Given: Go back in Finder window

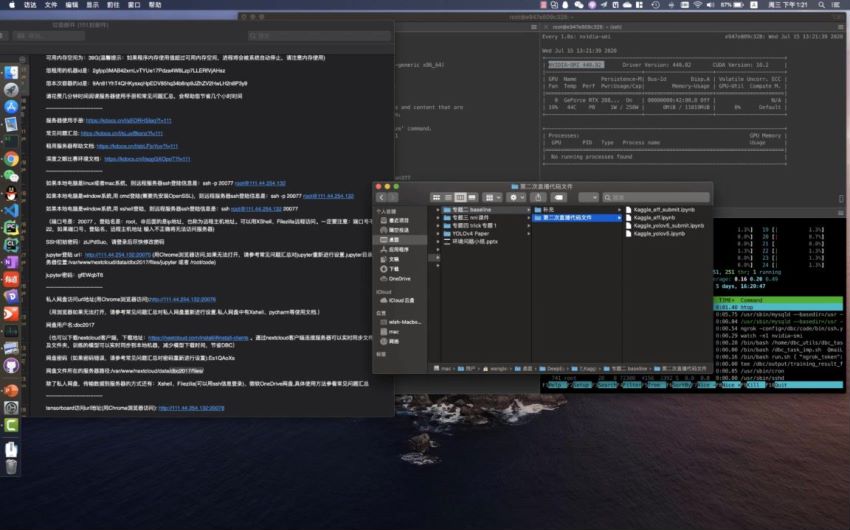Looking at the screenshot, I should click(382, 197).
